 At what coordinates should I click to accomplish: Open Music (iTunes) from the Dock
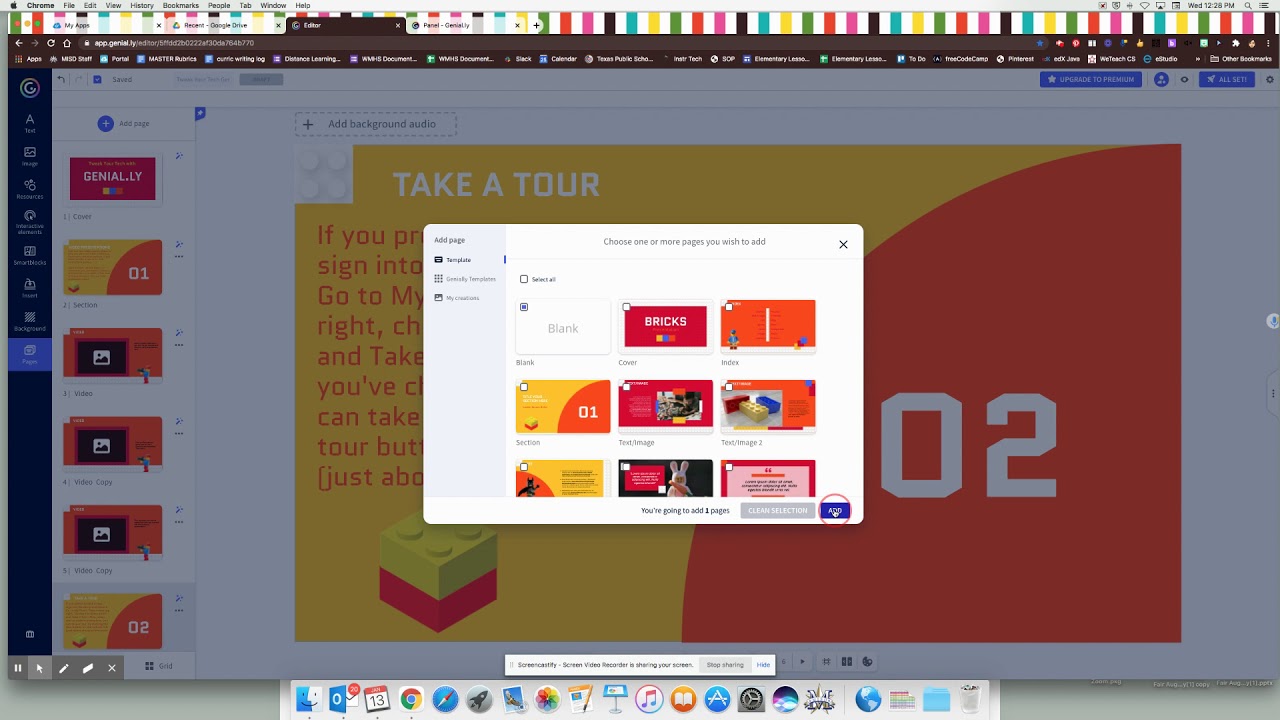(x=649, y=699)
